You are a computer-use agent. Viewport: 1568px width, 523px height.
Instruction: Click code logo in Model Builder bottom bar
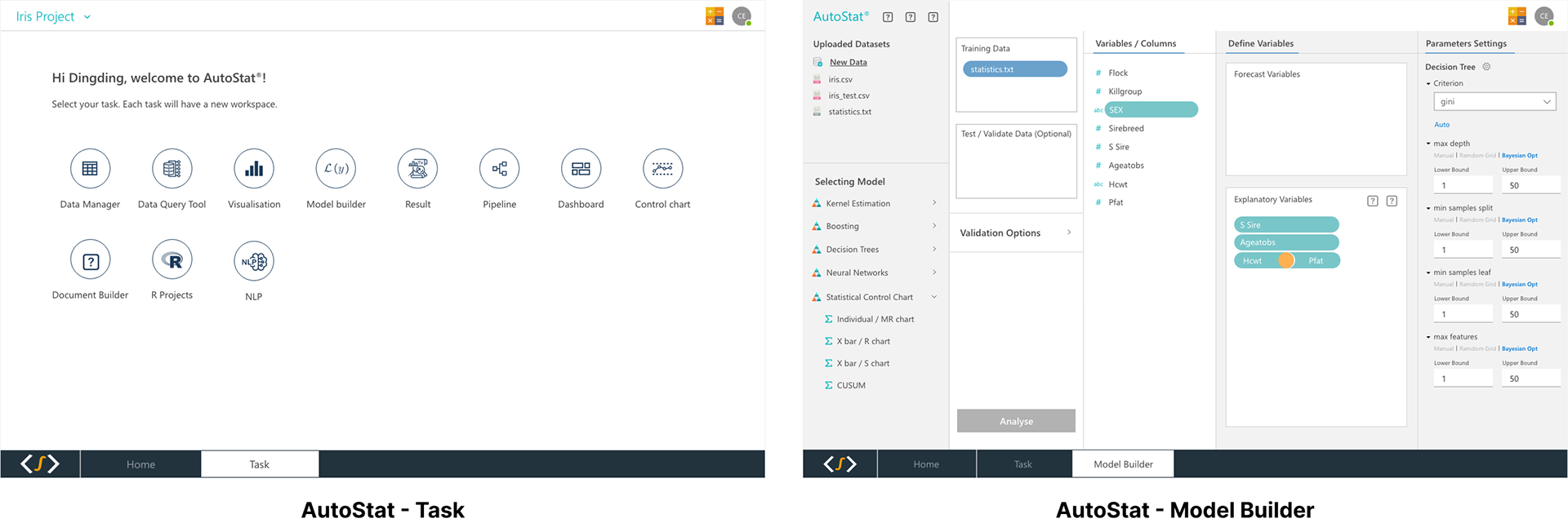[x=840, y=464]
